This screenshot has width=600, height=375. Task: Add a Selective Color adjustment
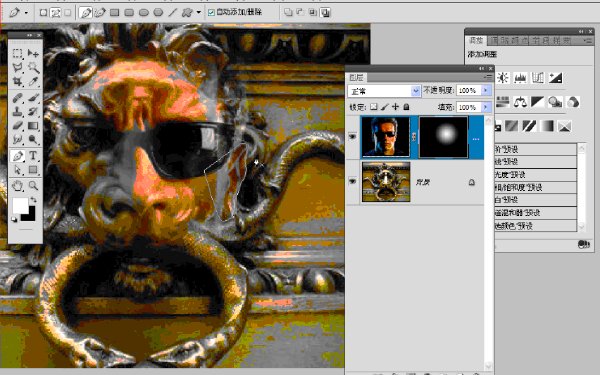(x=564, y=126)
